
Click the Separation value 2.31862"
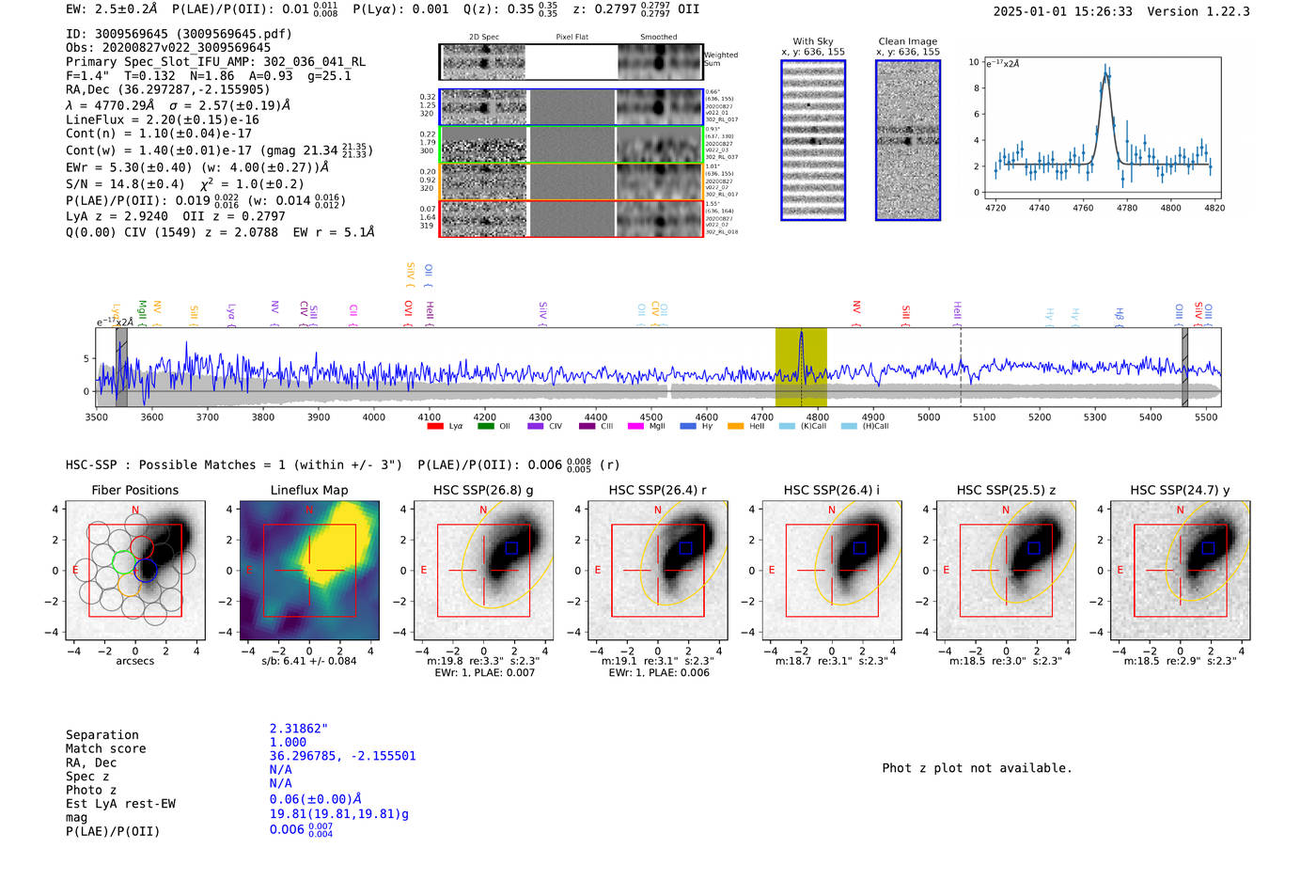[x=299, y=729]
